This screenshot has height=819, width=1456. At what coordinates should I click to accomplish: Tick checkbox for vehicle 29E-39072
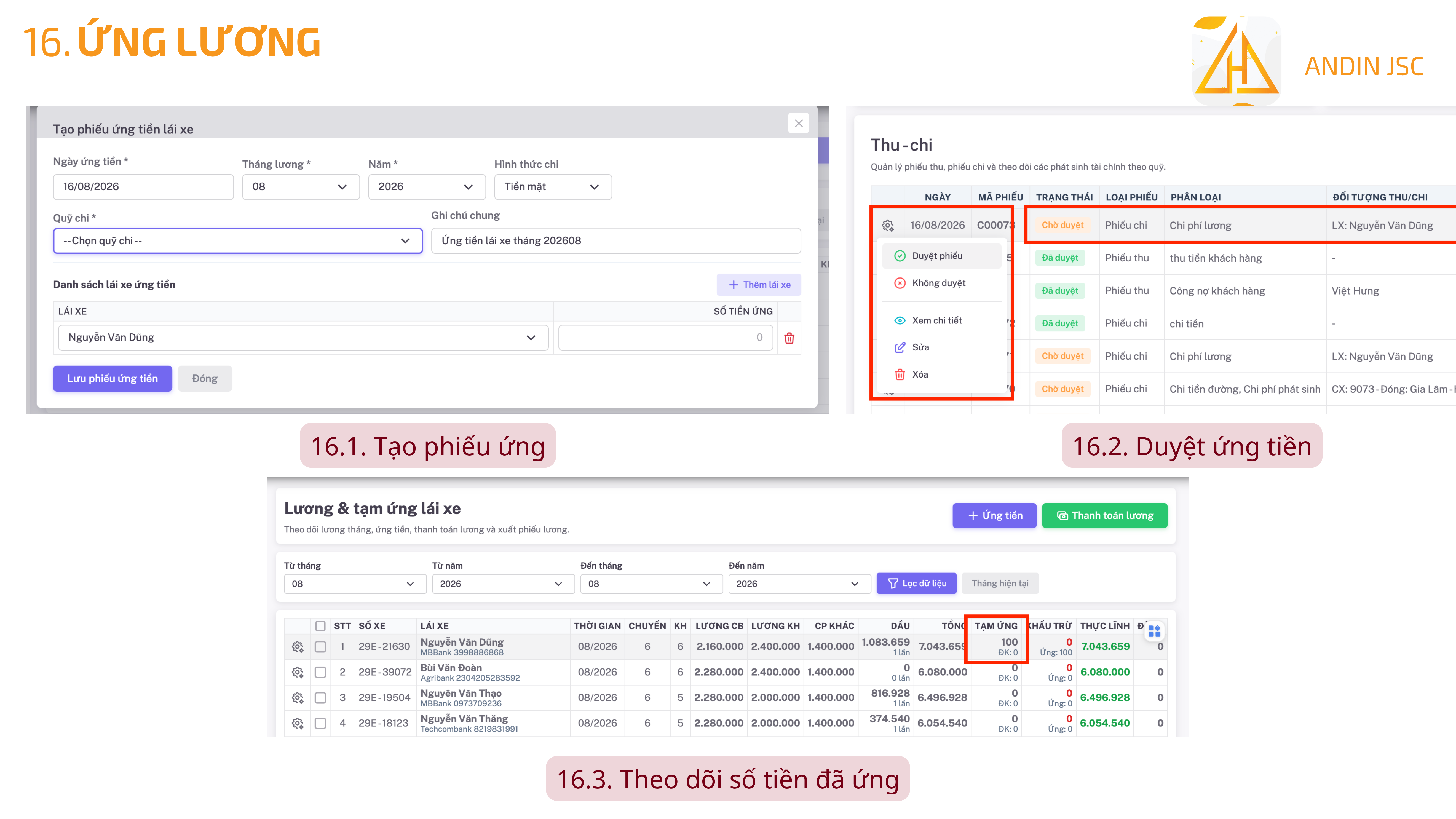click(x=320, y=672)
